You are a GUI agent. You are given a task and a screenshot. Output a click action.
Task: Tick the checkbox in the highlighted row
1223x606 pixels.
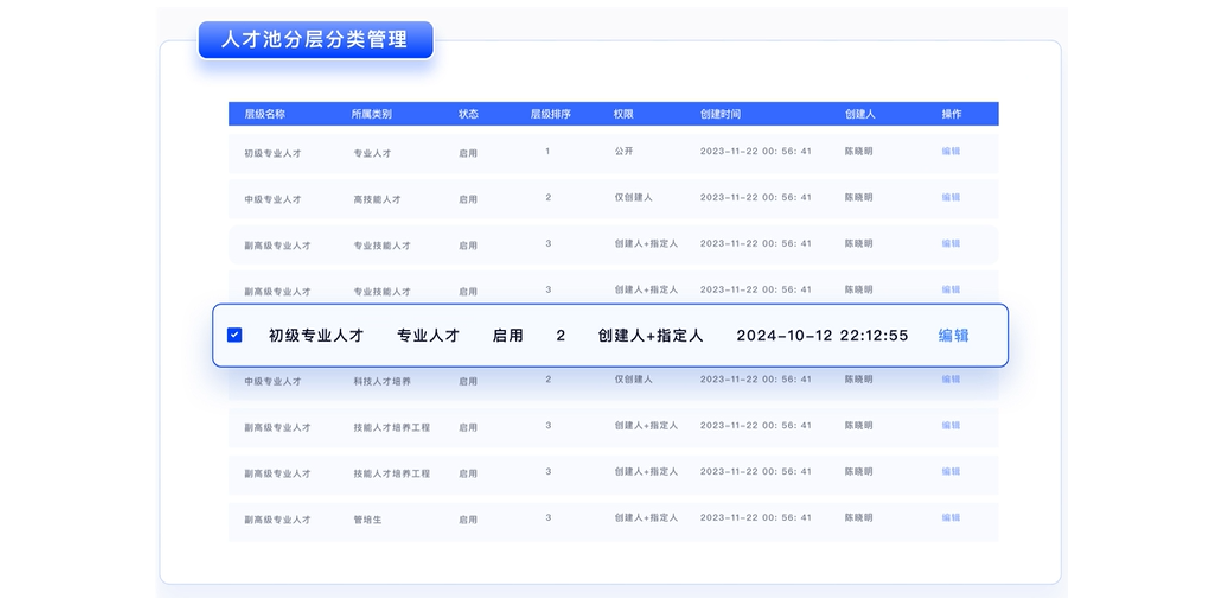click(235, 335)
